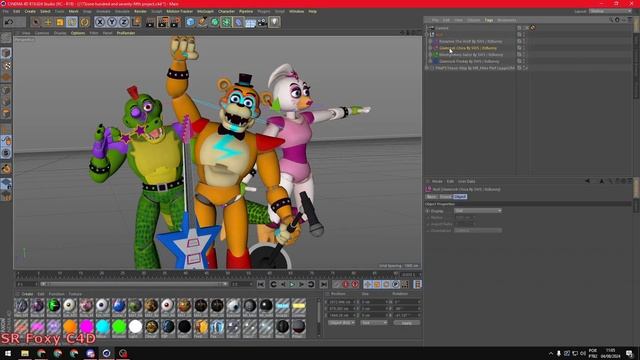
Task: Click the Floor environment icon
Action: [251, 22]
